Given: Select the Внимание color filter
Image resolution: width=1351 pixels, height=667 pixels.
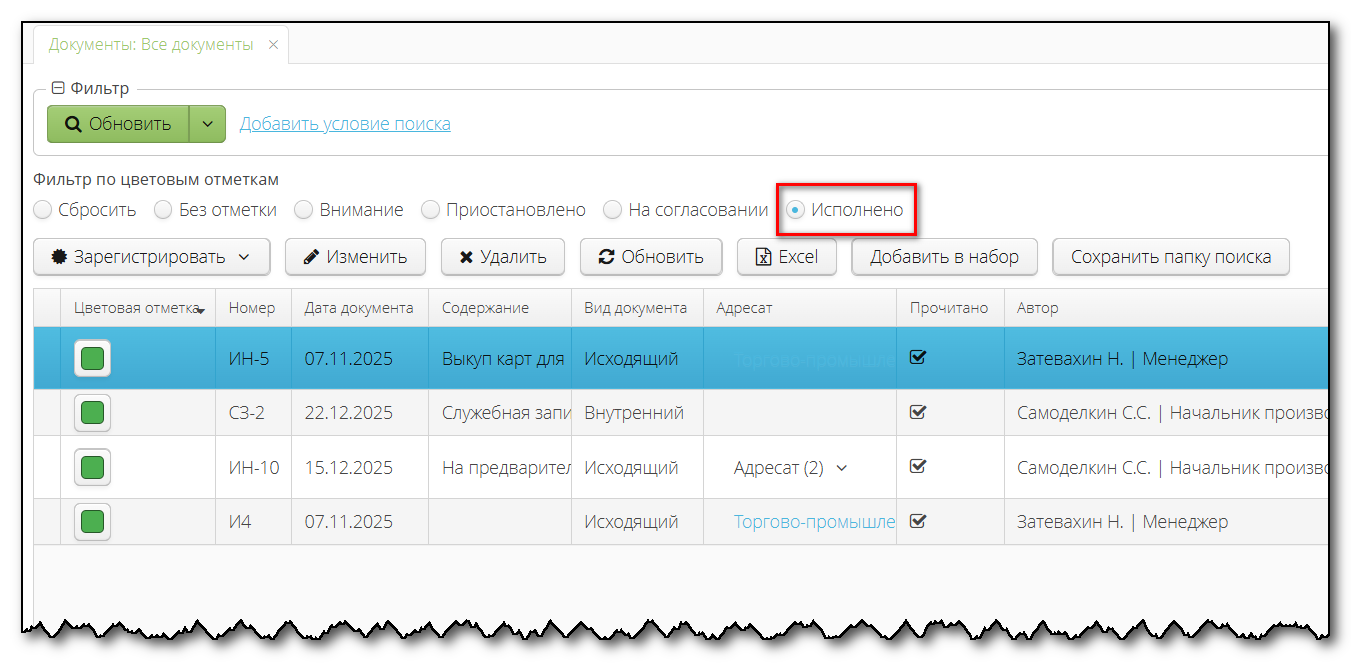Looking at the screenshot, I should tap(304, 210).
